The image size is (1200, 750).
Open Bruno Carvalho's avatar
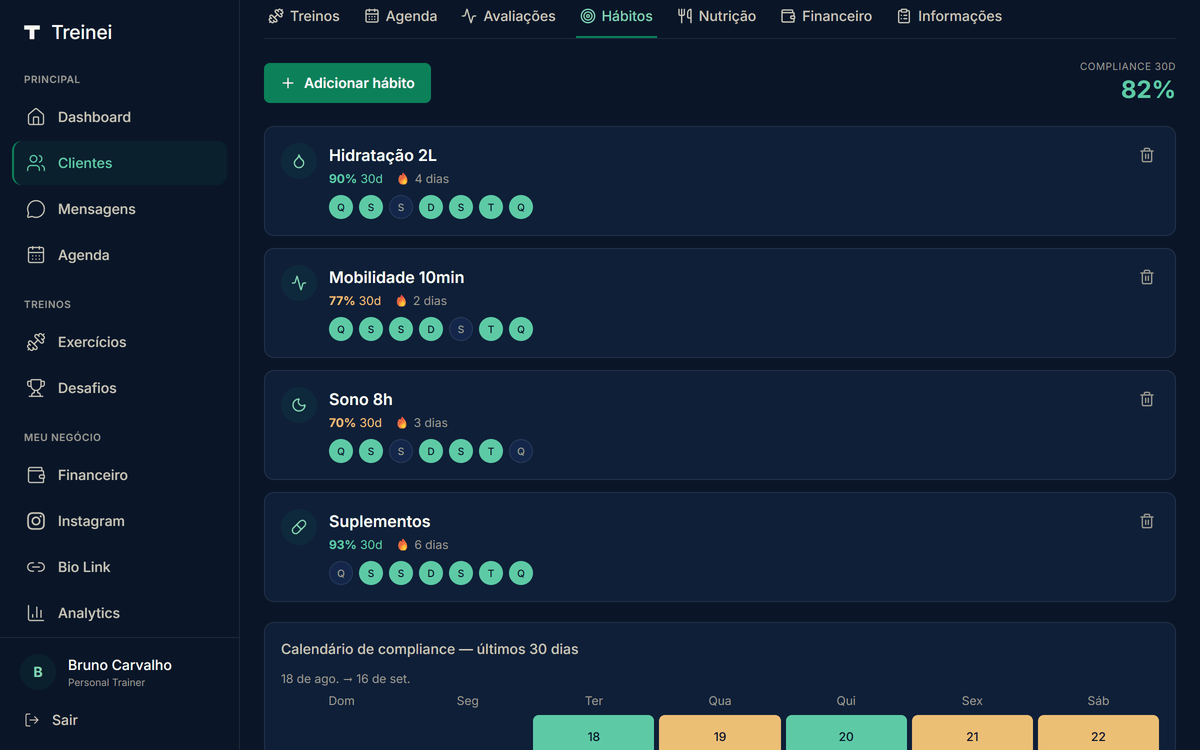(38, 672)
